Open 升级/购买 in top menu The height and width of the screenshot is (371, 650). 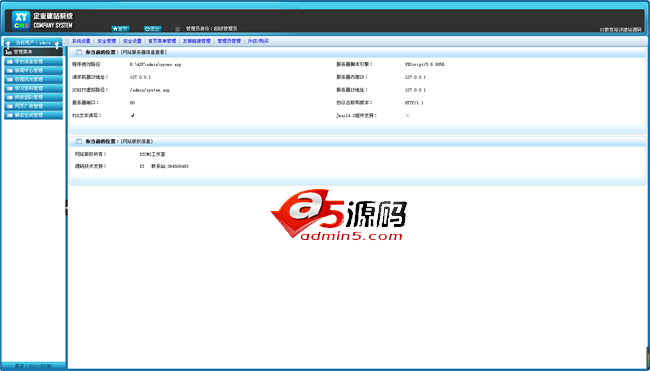click(258, 41)
